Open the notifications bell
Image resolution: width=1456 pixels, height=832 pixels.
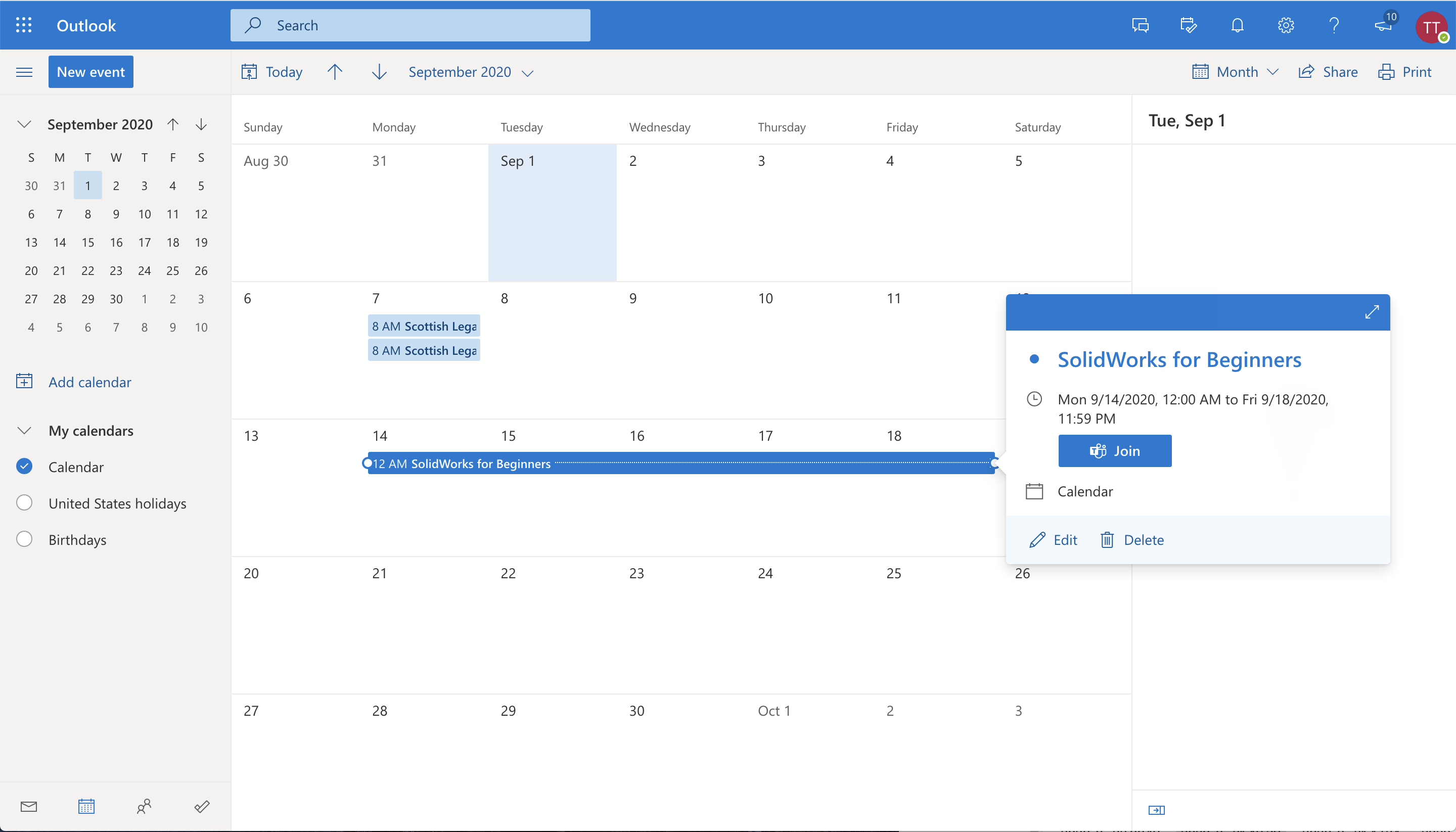point(1237,25)
